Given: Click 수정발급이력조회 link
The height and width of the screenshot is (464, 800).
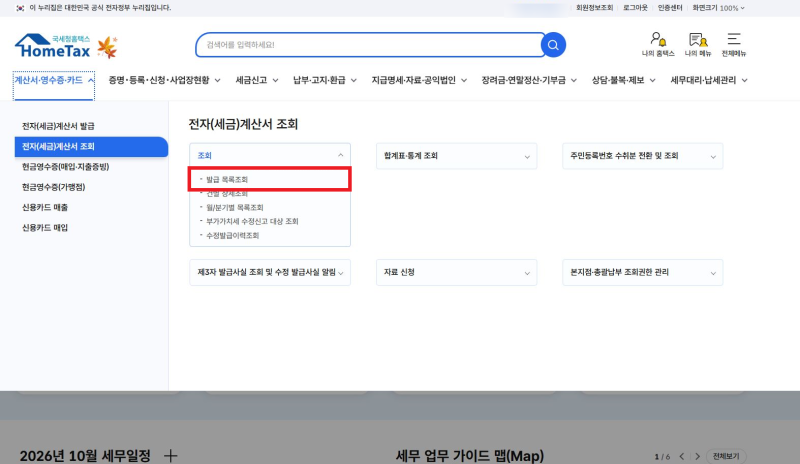Looking at the screenshot, I should [x=233, y=235].
